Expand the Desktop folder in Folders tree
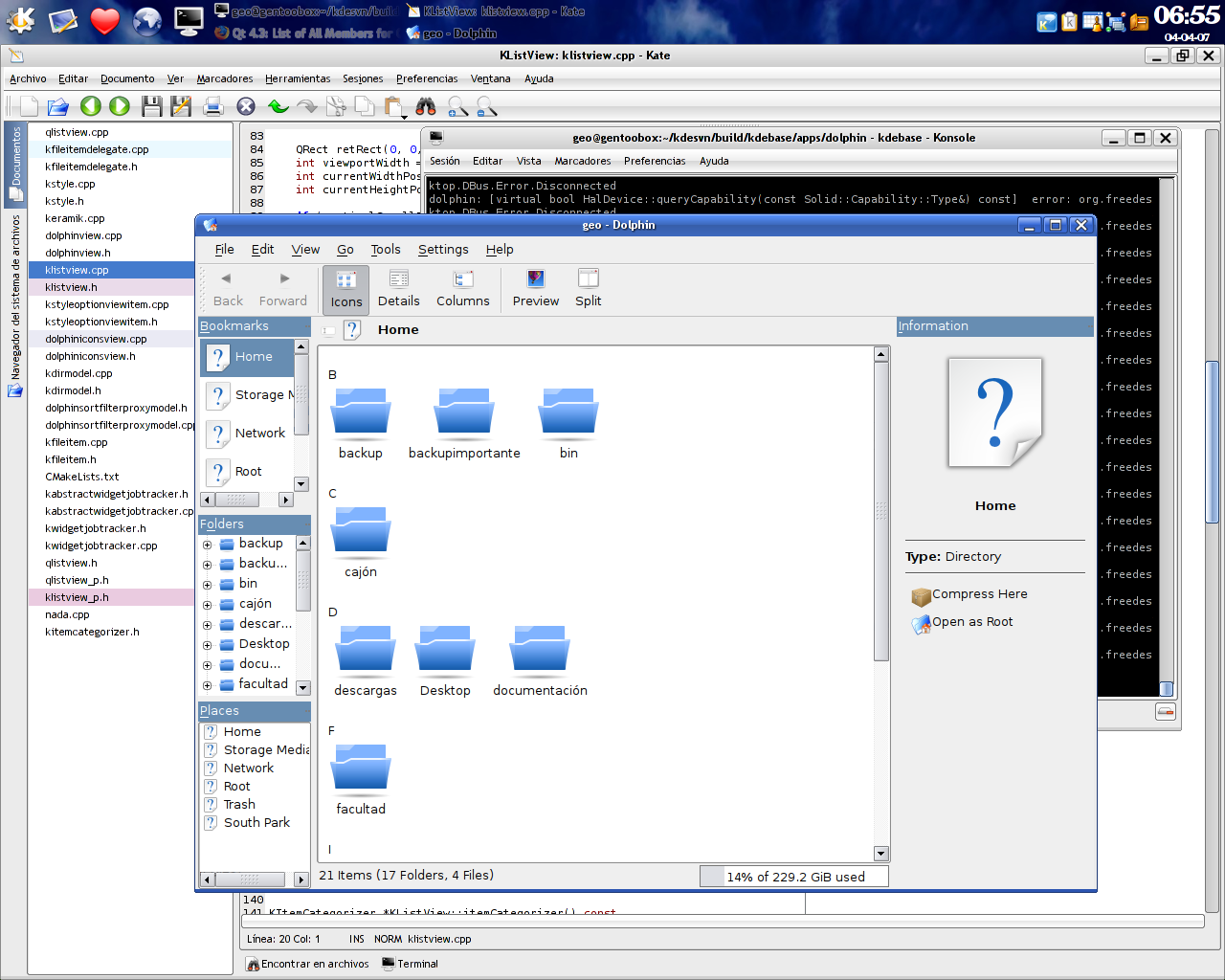The image size is (1225, 980). click(207, 645)
